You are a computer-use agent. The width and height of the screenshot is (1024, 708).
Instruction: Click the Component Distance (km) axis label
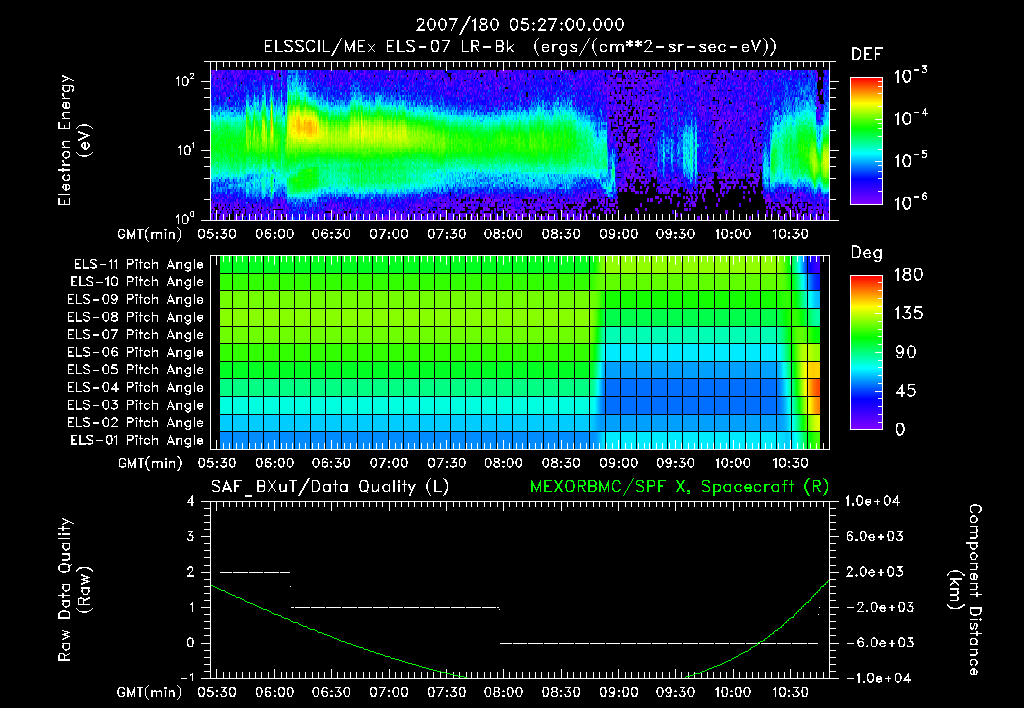click(965, 590)
